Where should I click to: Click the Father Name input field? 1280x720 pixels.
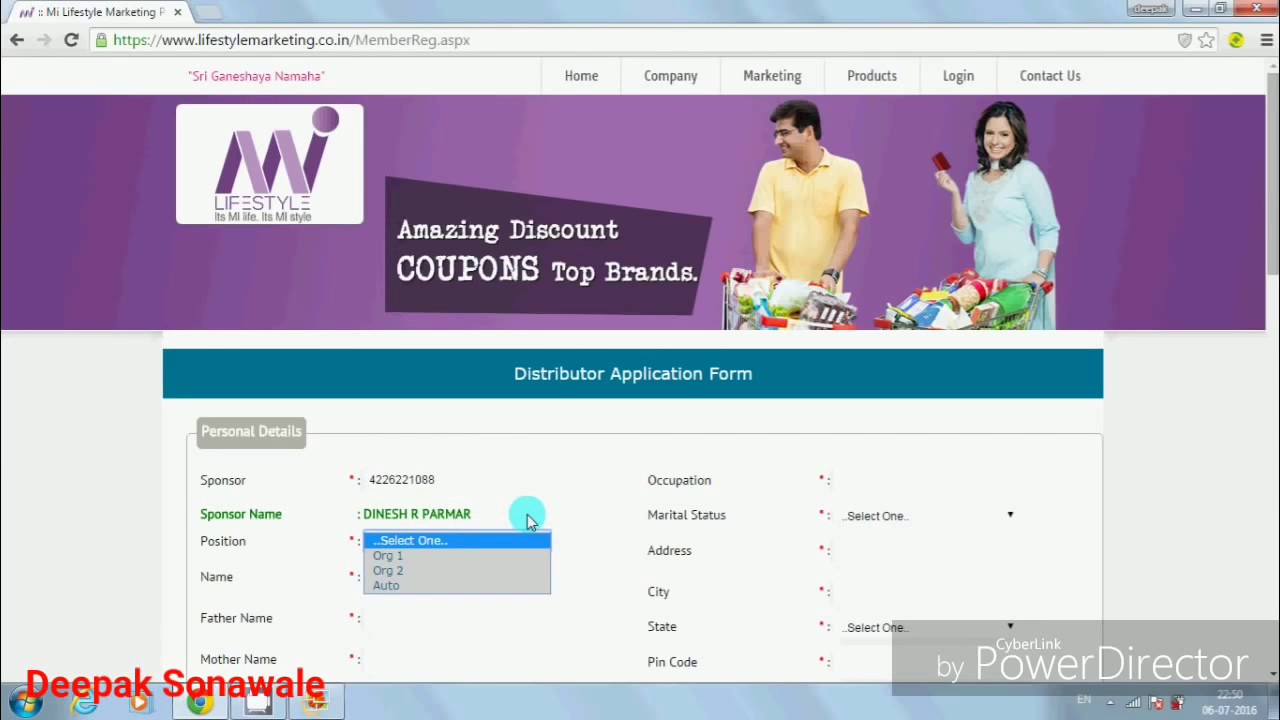coord(457,618)
